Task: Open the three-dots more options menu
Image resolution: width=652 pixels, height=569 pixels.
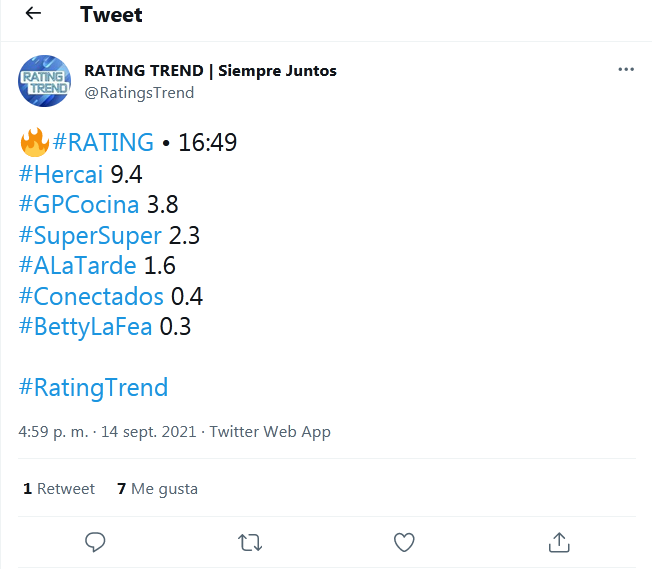Action: [626, 69]
